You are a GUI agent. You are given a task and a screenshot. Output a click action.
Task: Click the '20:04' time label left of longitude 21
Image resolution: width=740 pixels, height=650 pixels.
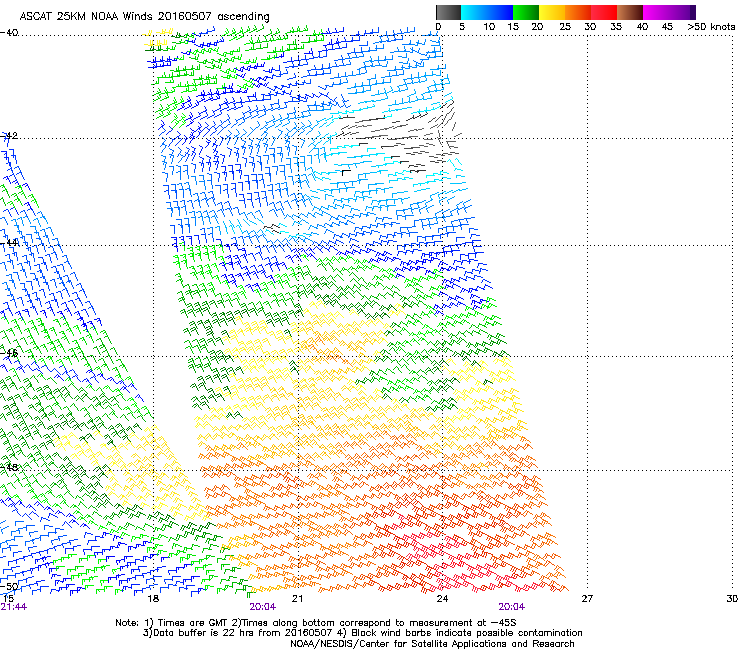(262, 607)
